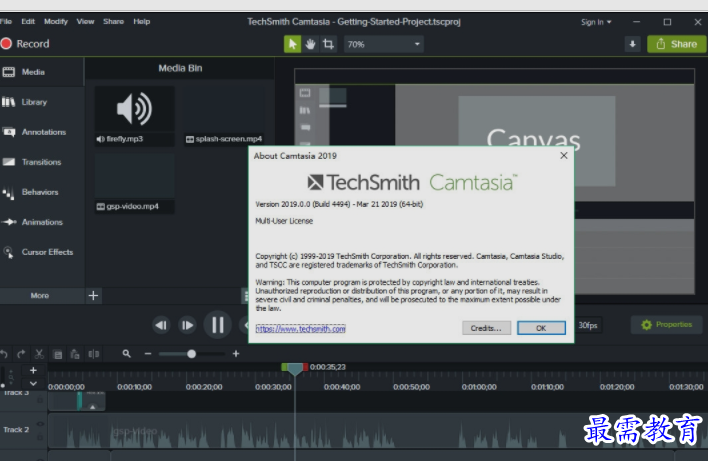Open the Properties panel
The height and width of the screenshot is (461, 708).
666,325
